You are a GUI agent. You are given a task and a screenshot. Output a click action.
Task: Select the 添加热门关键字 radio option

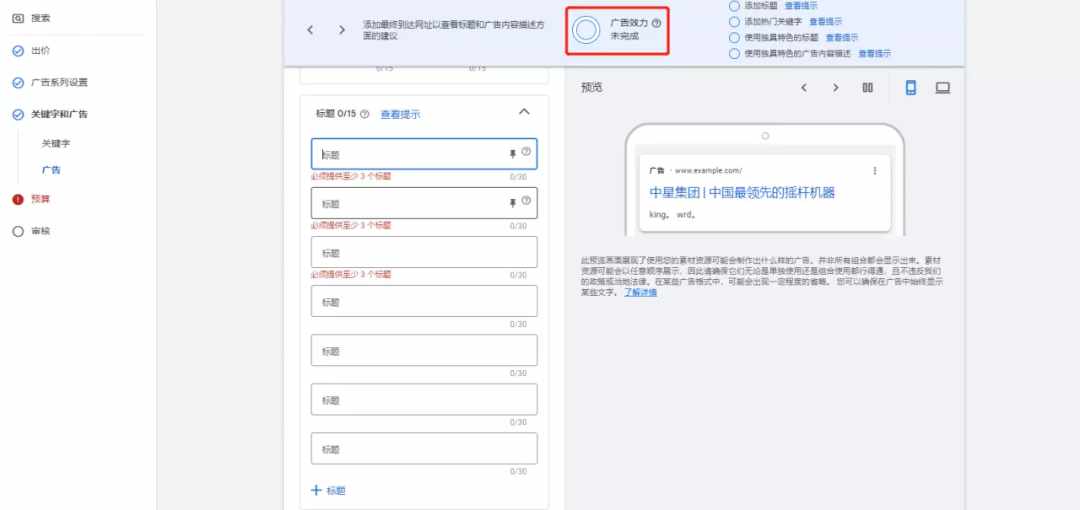pos(735,21)
